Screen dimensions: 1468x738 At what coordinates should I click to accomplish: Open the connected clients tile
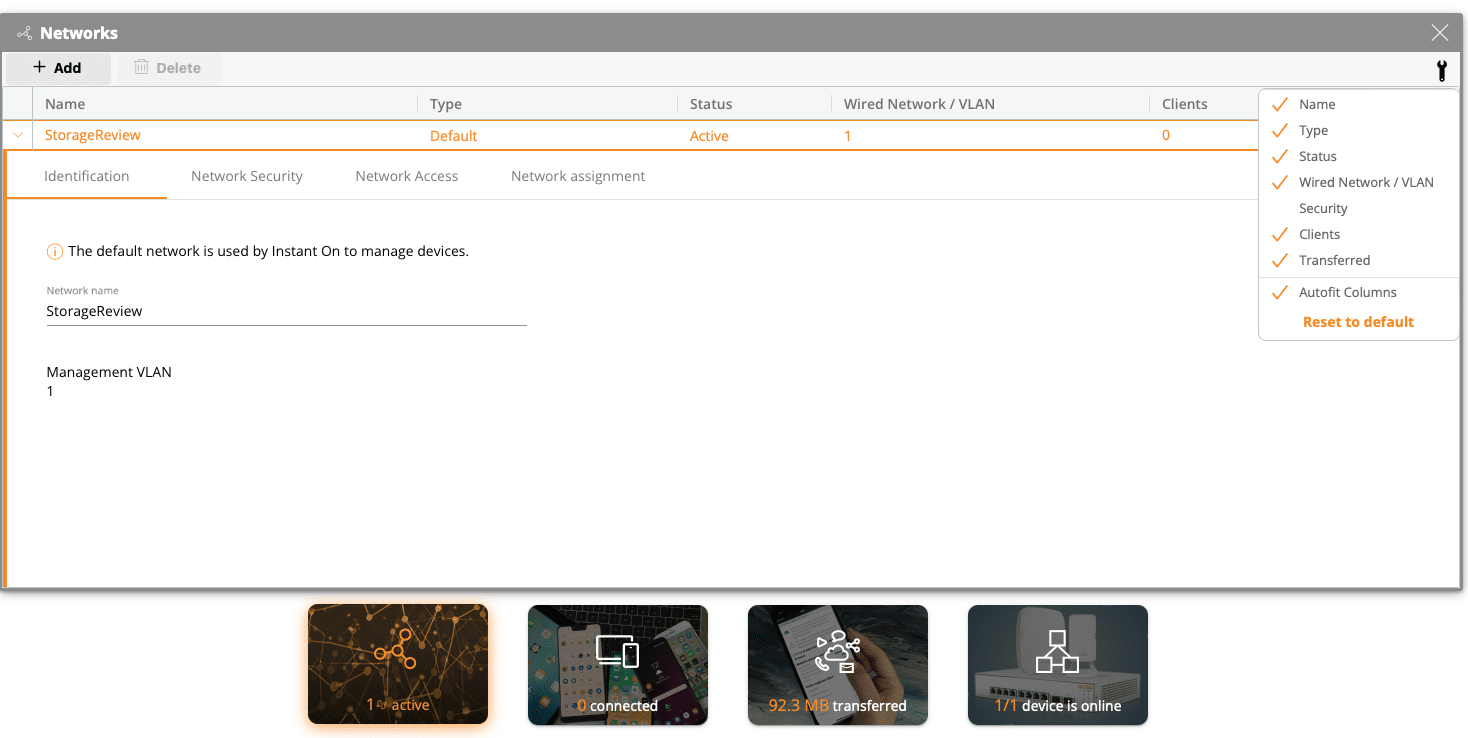[618, 664]
